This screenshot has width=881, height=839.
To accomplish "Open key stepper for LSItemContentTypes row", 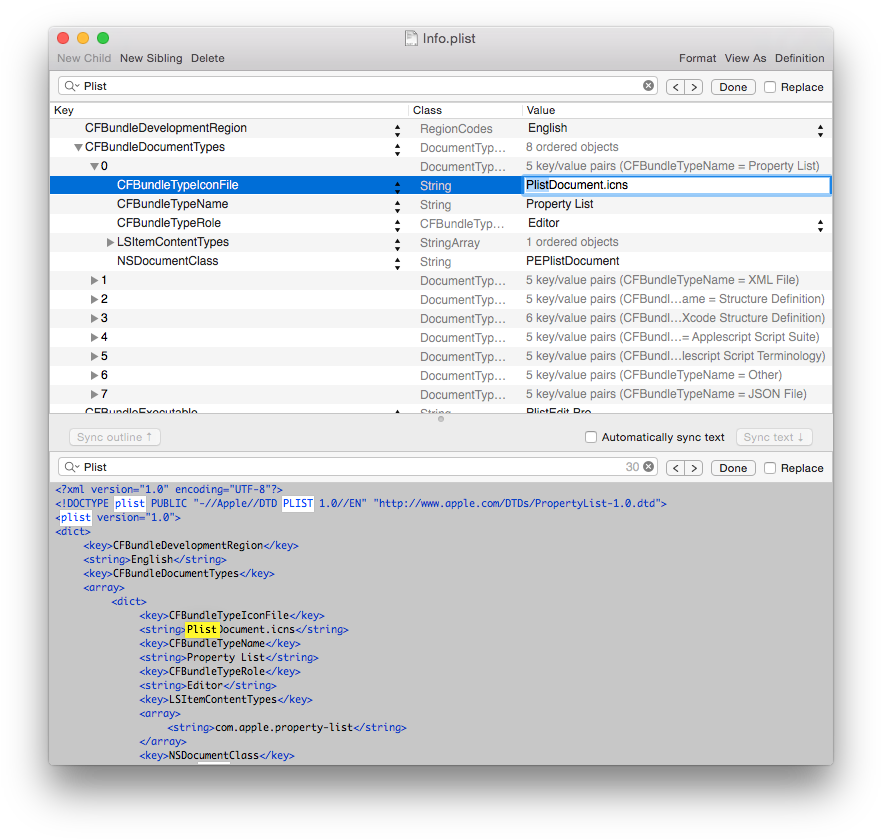I will [397, 244].
